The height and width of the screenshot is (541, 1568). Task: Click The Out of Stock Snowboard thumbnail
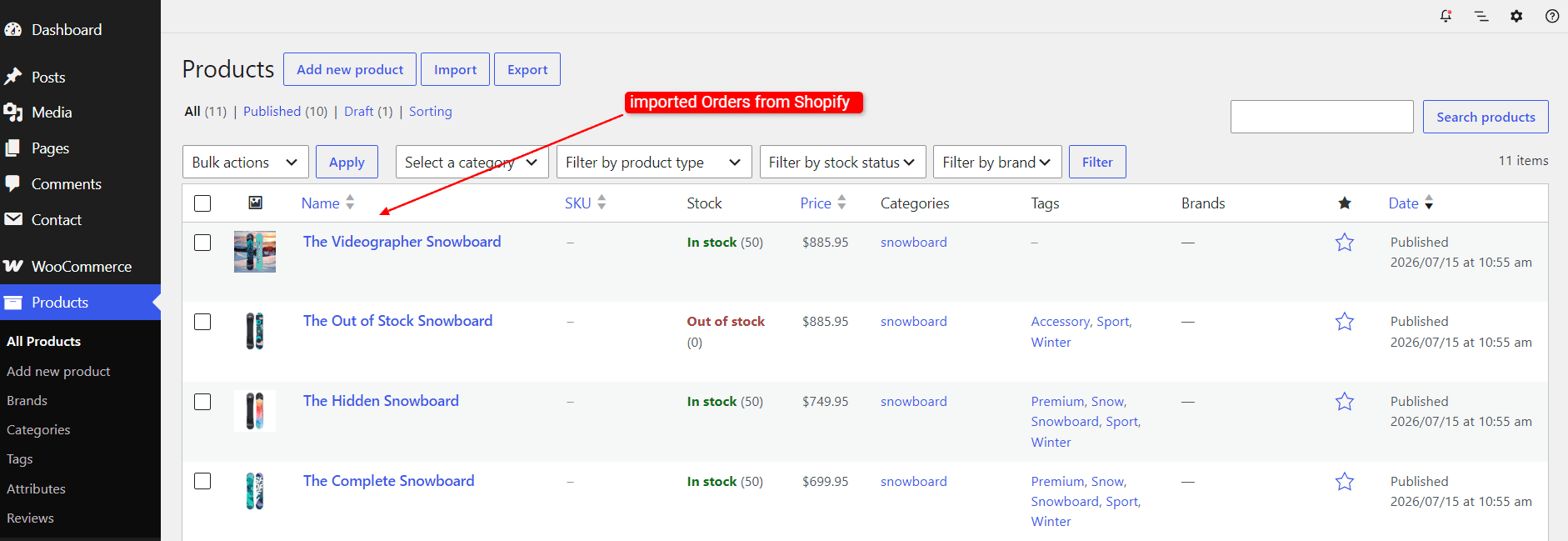(x=255, y=331)
